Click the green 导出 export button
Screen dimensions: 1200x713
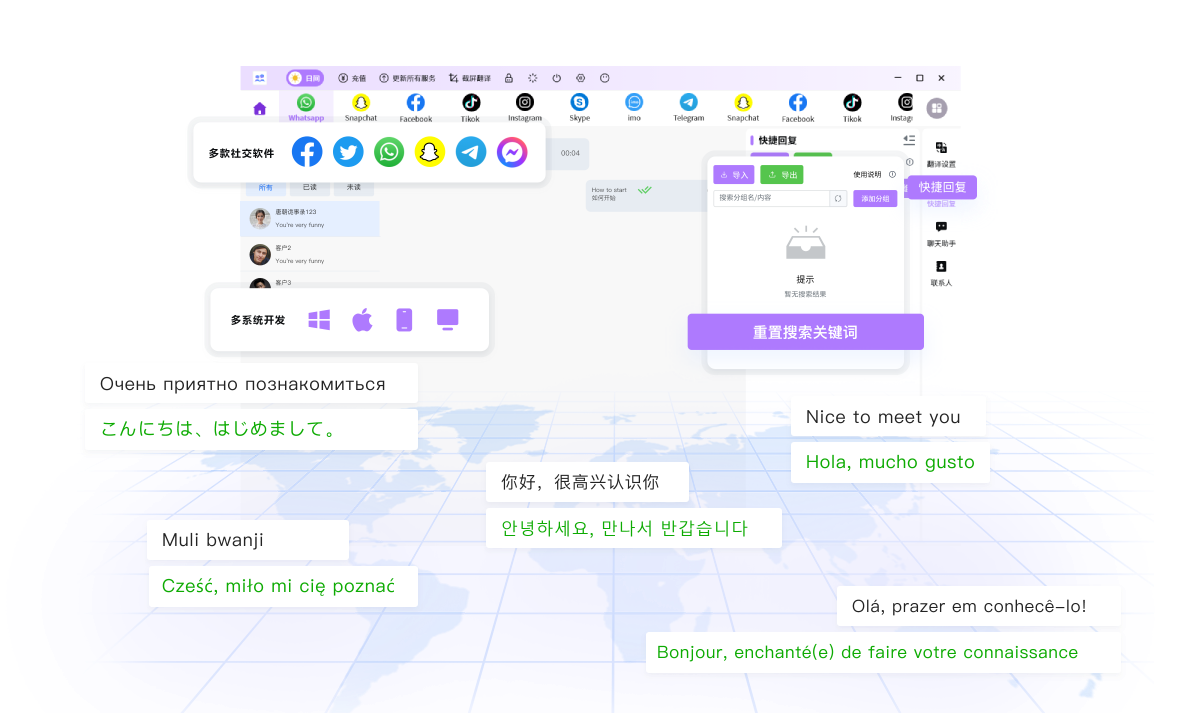pyautogui.click(x=782, y=175)
